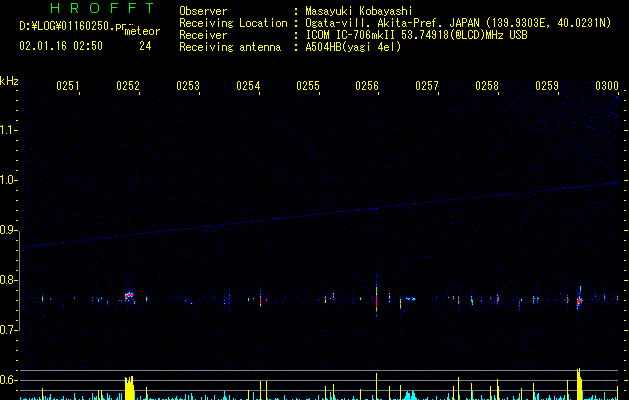Click the 0300 time marker

[607, 86]
